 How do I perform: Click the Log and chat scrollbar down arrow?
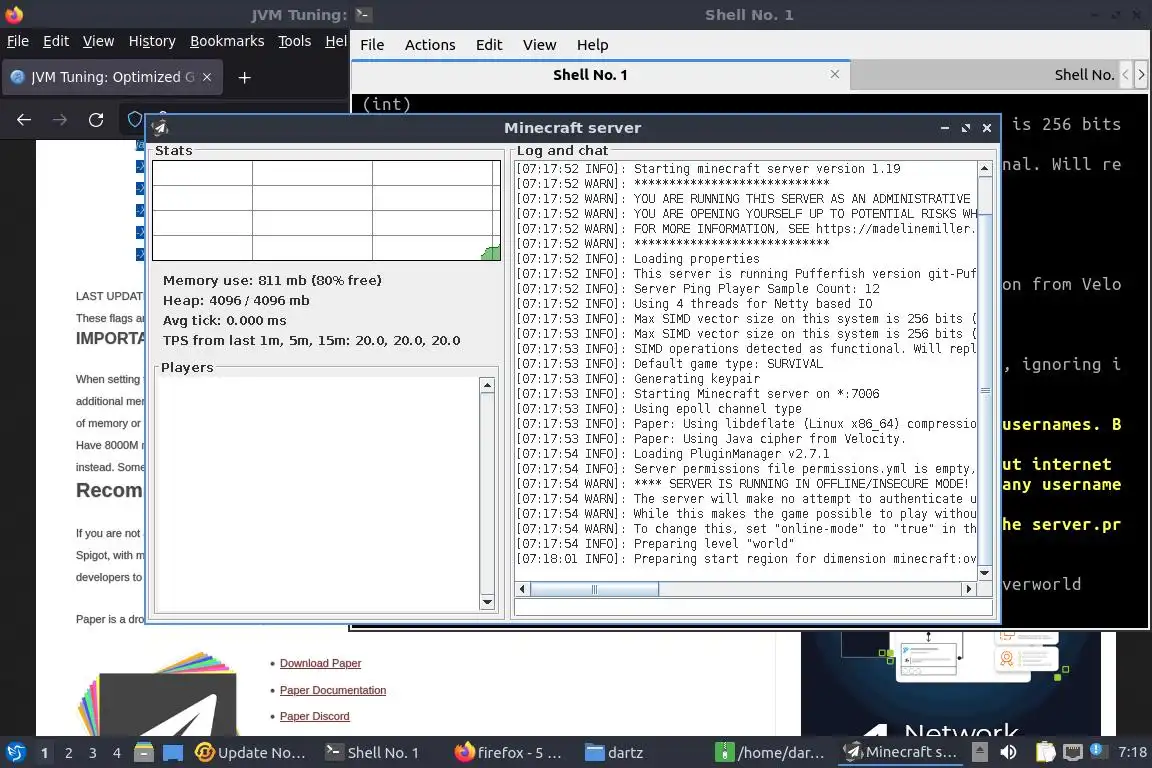984,573
